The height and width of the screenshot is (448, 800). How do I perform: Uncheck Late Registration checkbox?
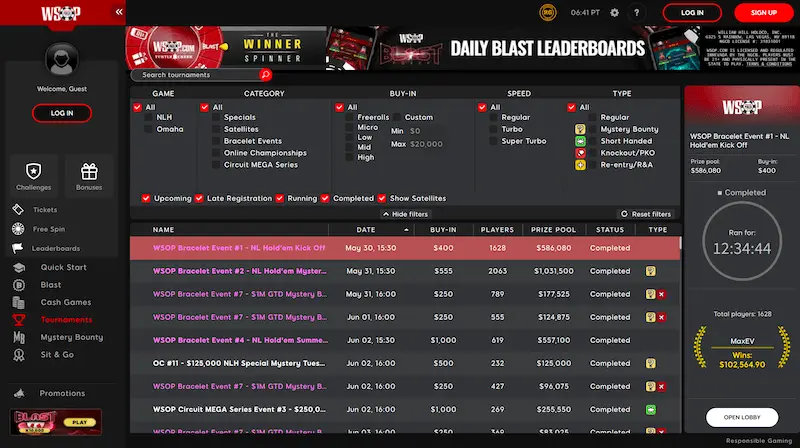[x=199, y=198]
